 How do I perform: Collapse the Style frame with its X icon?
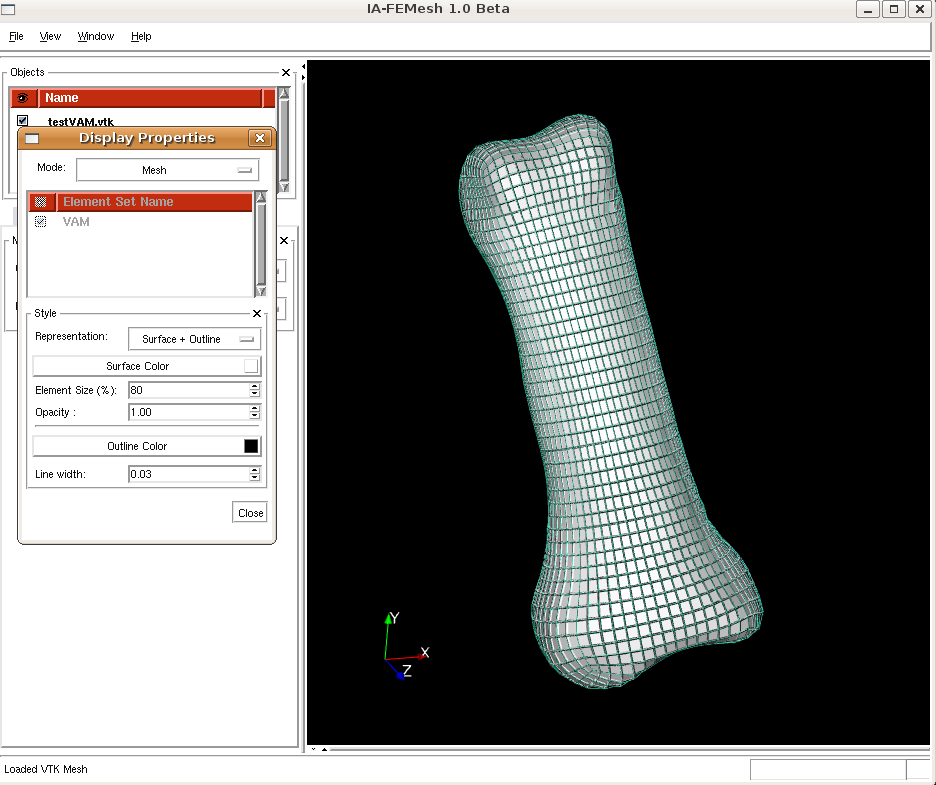click(257, 314)
